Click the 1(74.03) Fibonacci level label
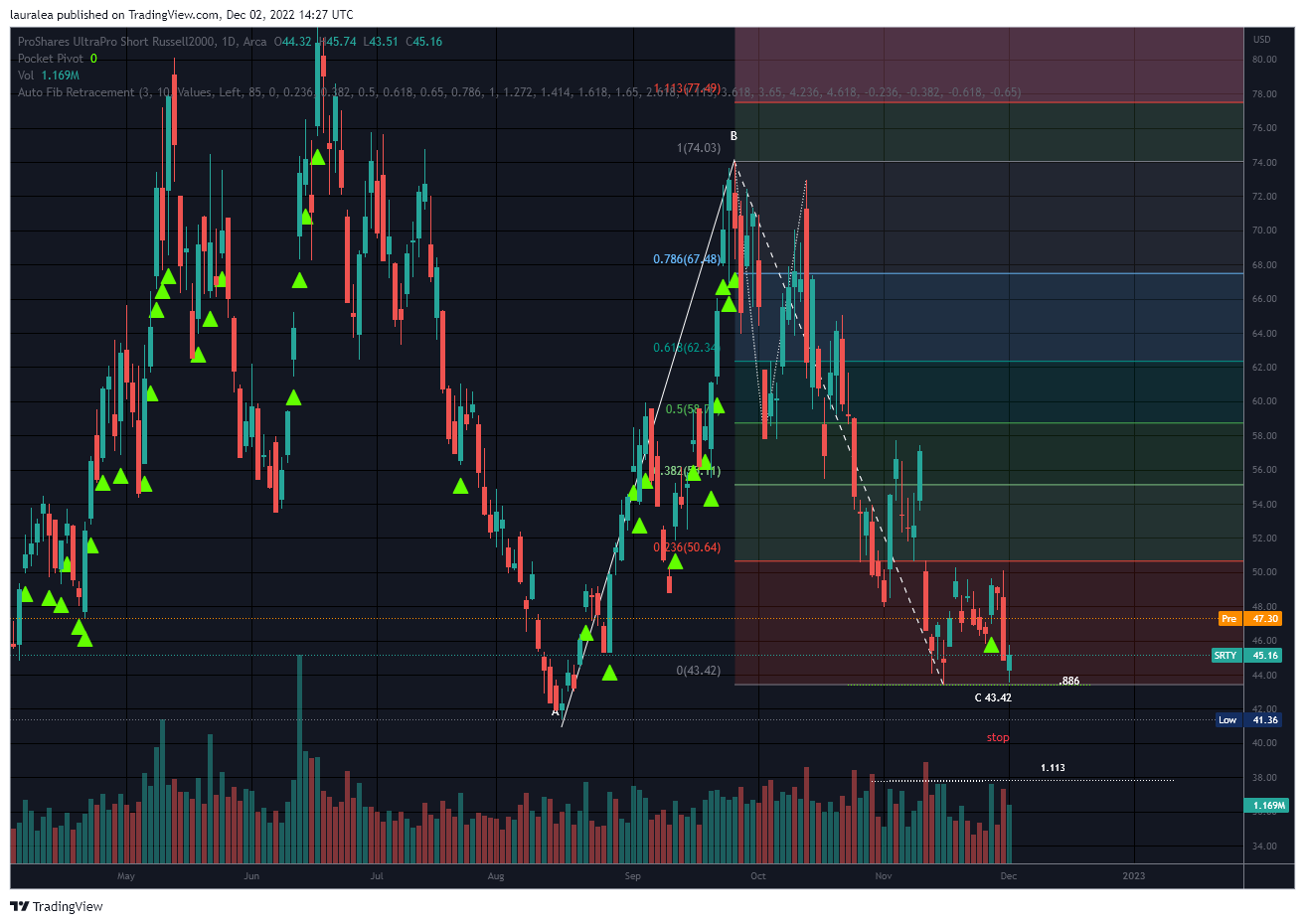The image size is (1305, 924). point(699,148)
